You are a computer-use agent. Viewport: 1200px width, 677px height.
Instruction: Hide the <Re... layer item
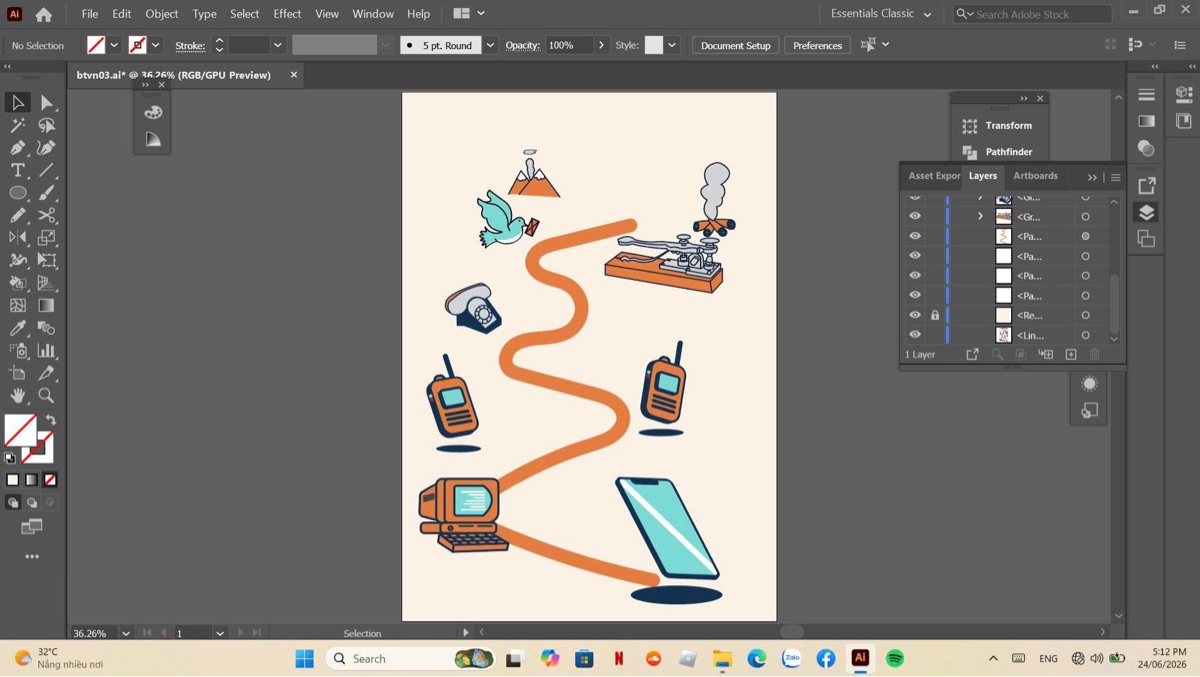915,315
